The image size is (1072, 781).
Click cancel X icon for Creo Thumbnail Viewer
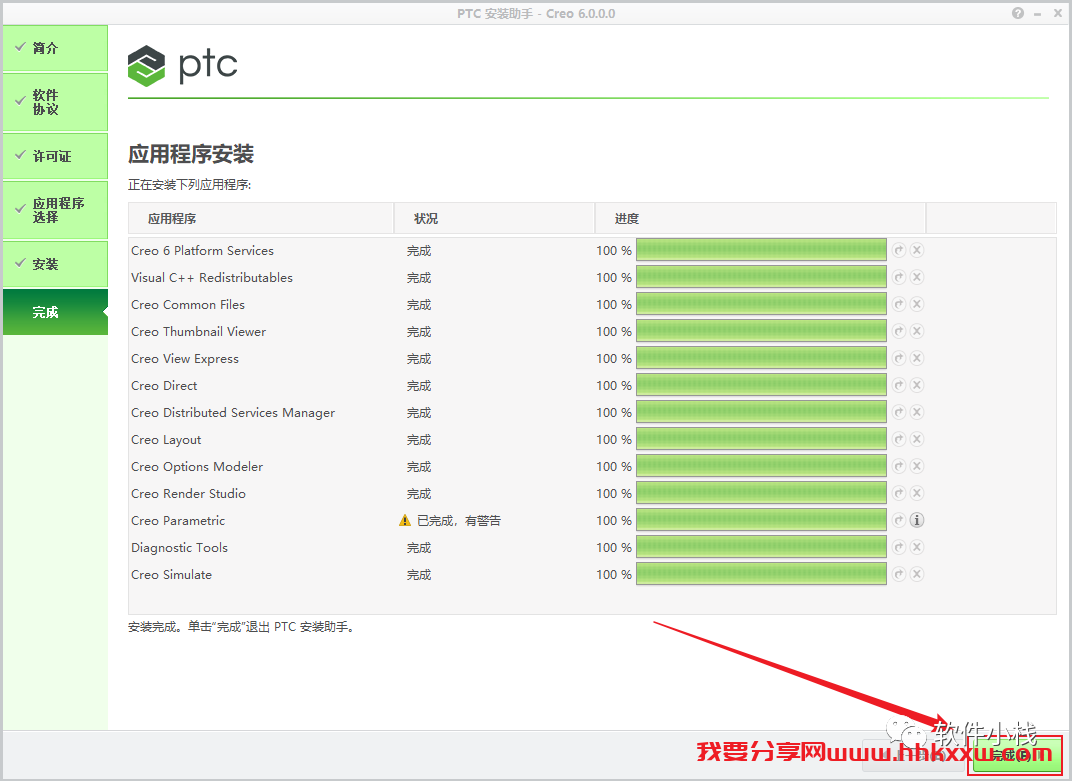[x=917, y=331]
